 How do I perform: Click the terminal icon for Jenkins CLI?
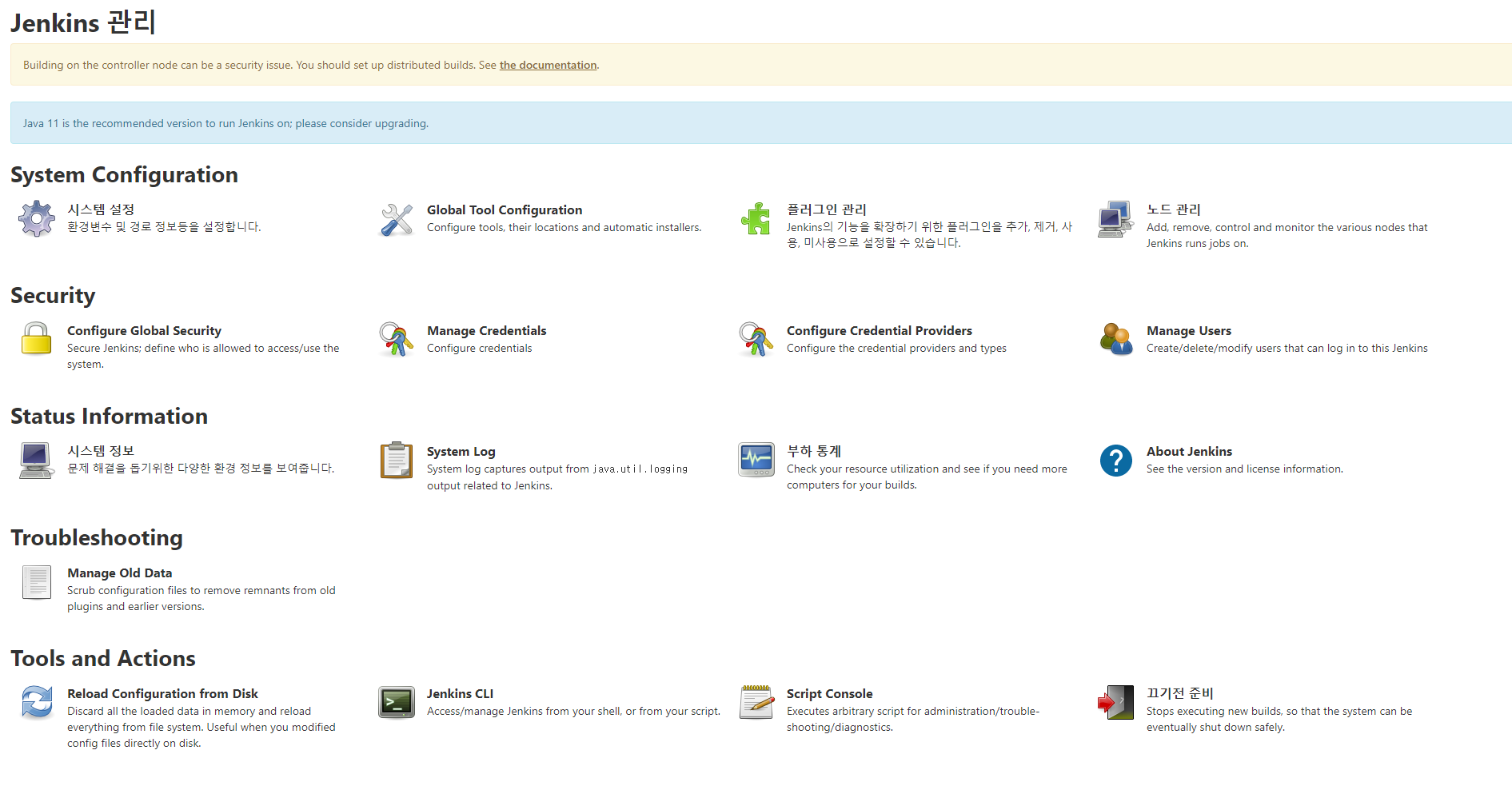[397, 703]
